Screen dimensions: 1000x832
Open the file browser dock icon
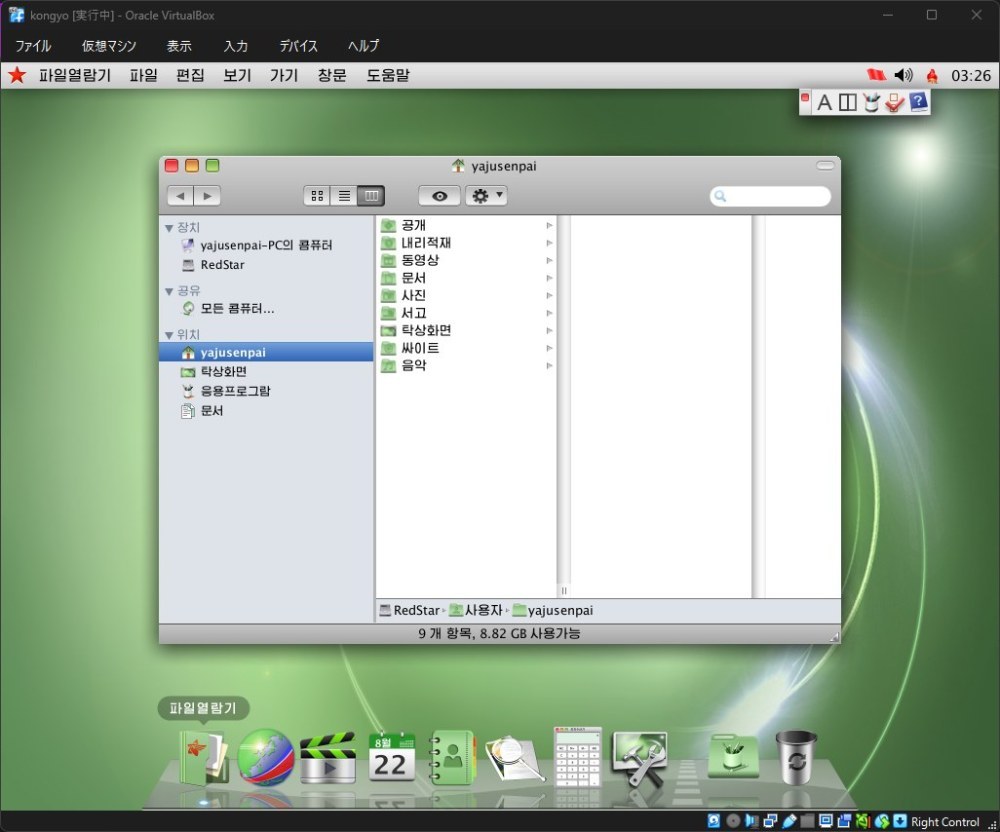pyautogui.click(x=204, y=758)
